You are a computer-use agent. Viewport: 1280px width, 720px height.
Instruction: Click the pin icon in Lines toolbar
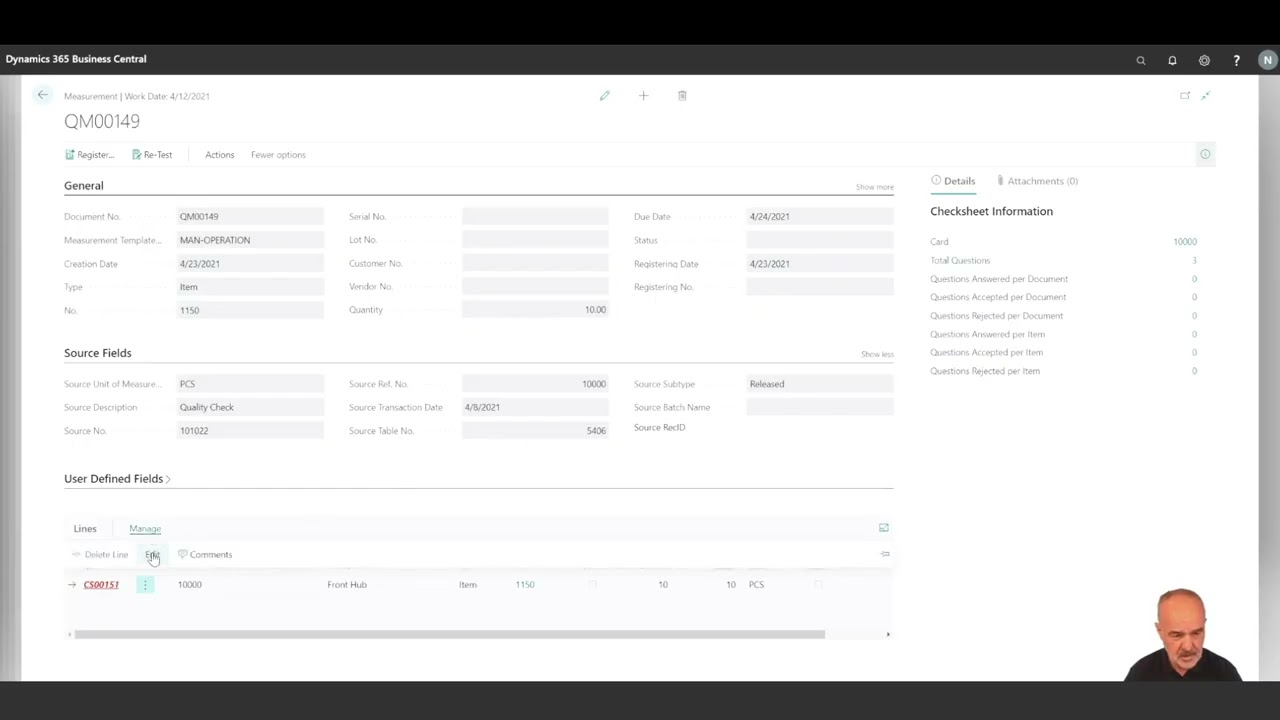click(885, 554)
